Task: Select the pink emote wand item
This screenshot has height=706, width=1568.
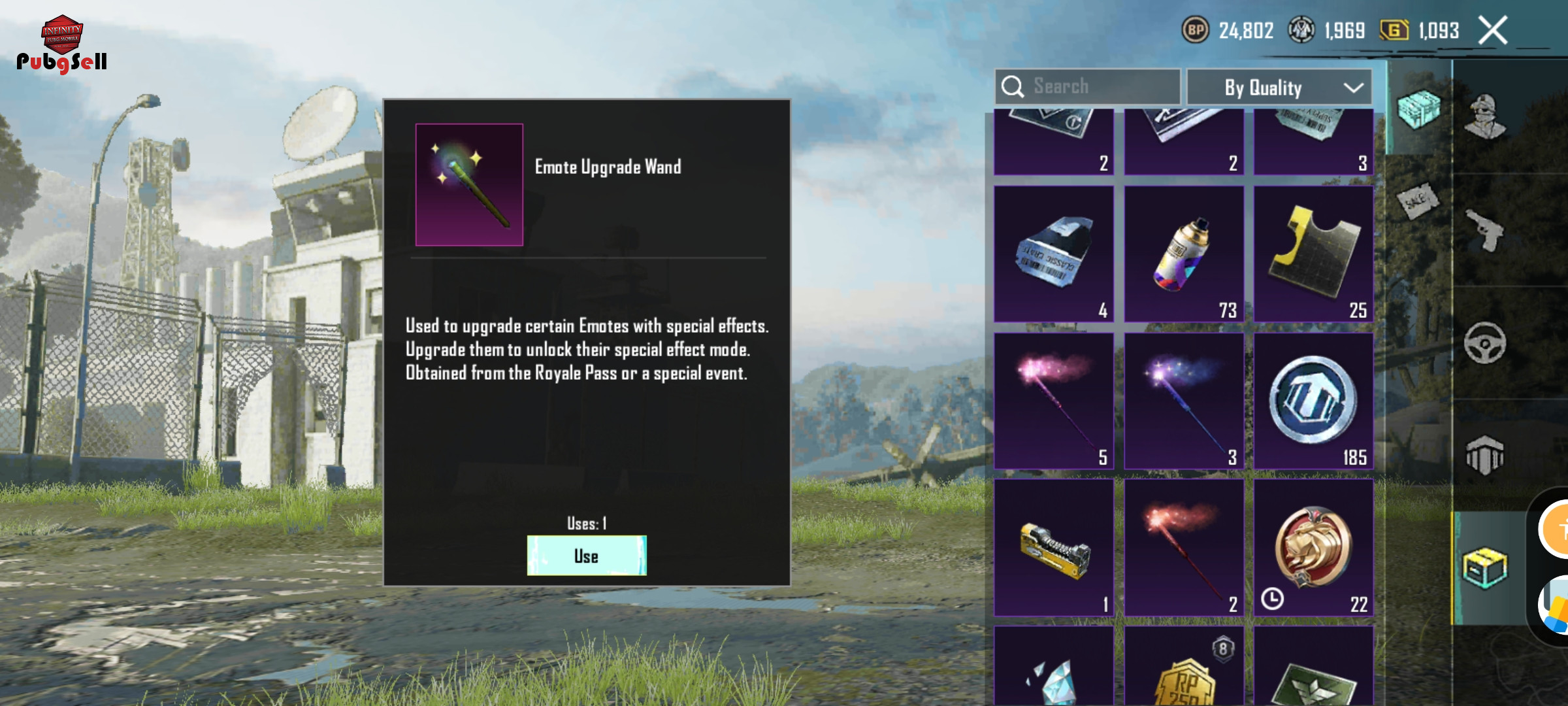Action: point(1054,401)
